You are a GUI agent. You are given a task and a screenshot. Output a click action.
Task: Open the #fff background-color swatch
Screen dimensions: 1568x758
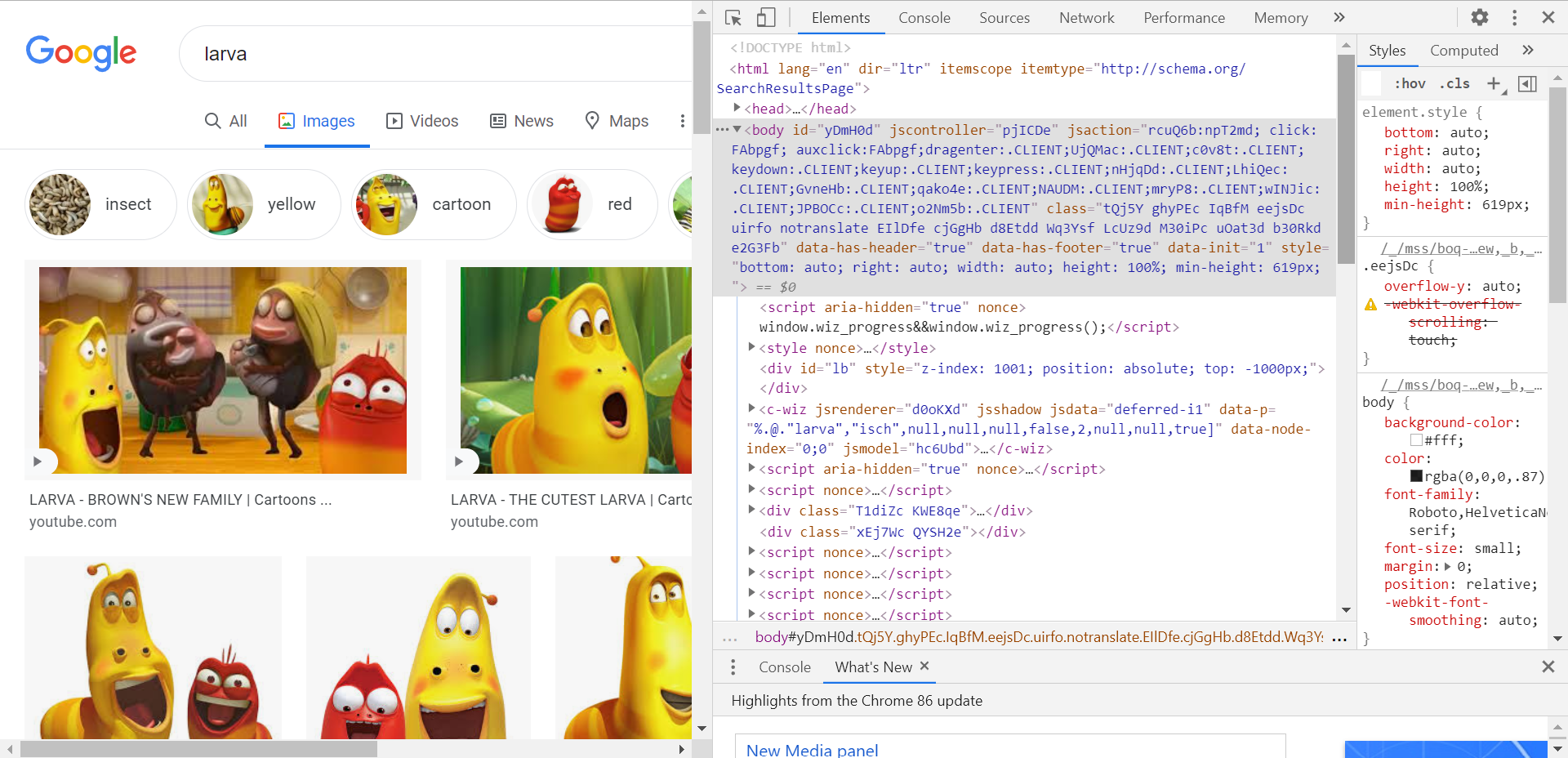point(1416,440)
